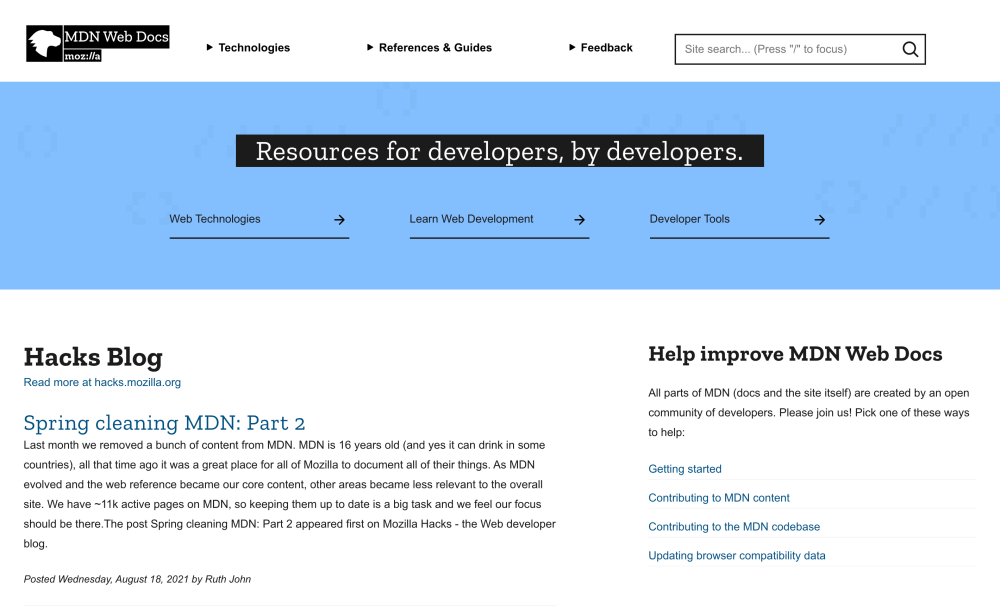Click the Hacks Blog heading
This screenshot has width=1000, height=615.
tap(93, 357)
